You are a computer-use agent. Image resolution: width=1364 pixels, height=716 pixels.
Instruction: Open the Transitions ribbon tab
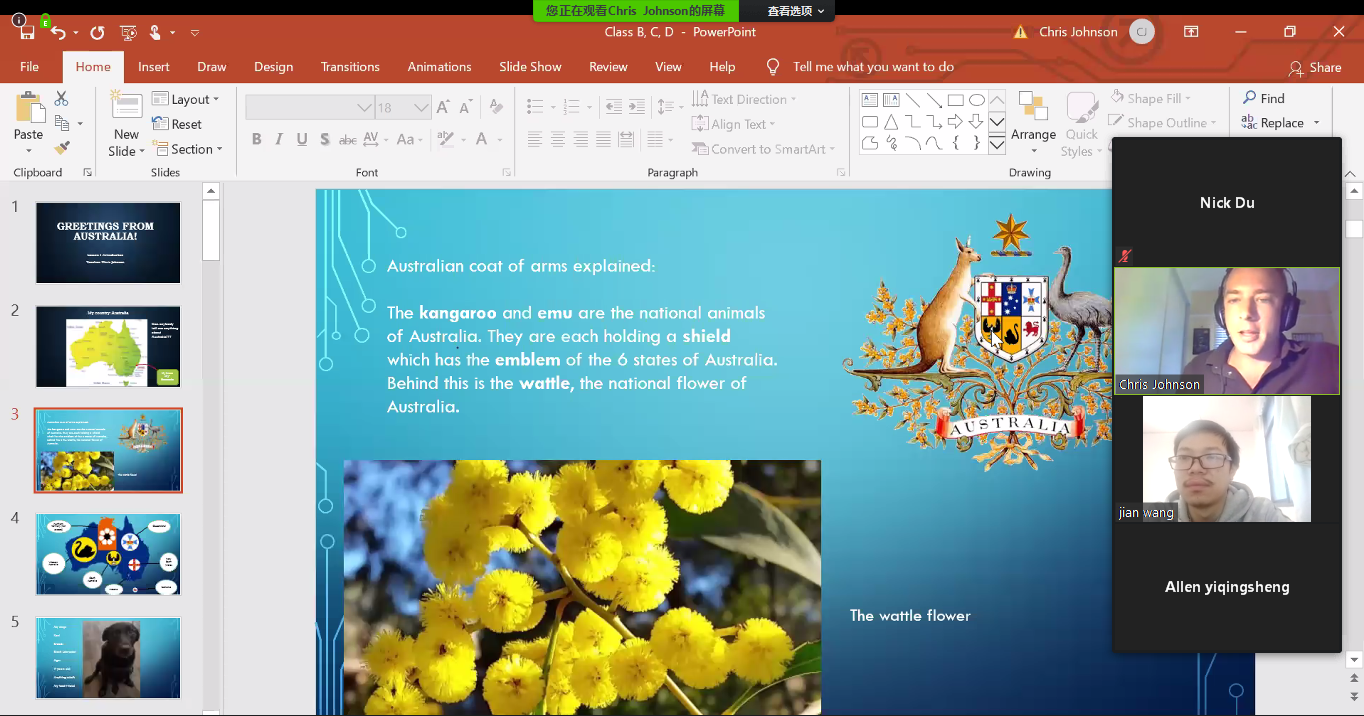coord(350,67)
